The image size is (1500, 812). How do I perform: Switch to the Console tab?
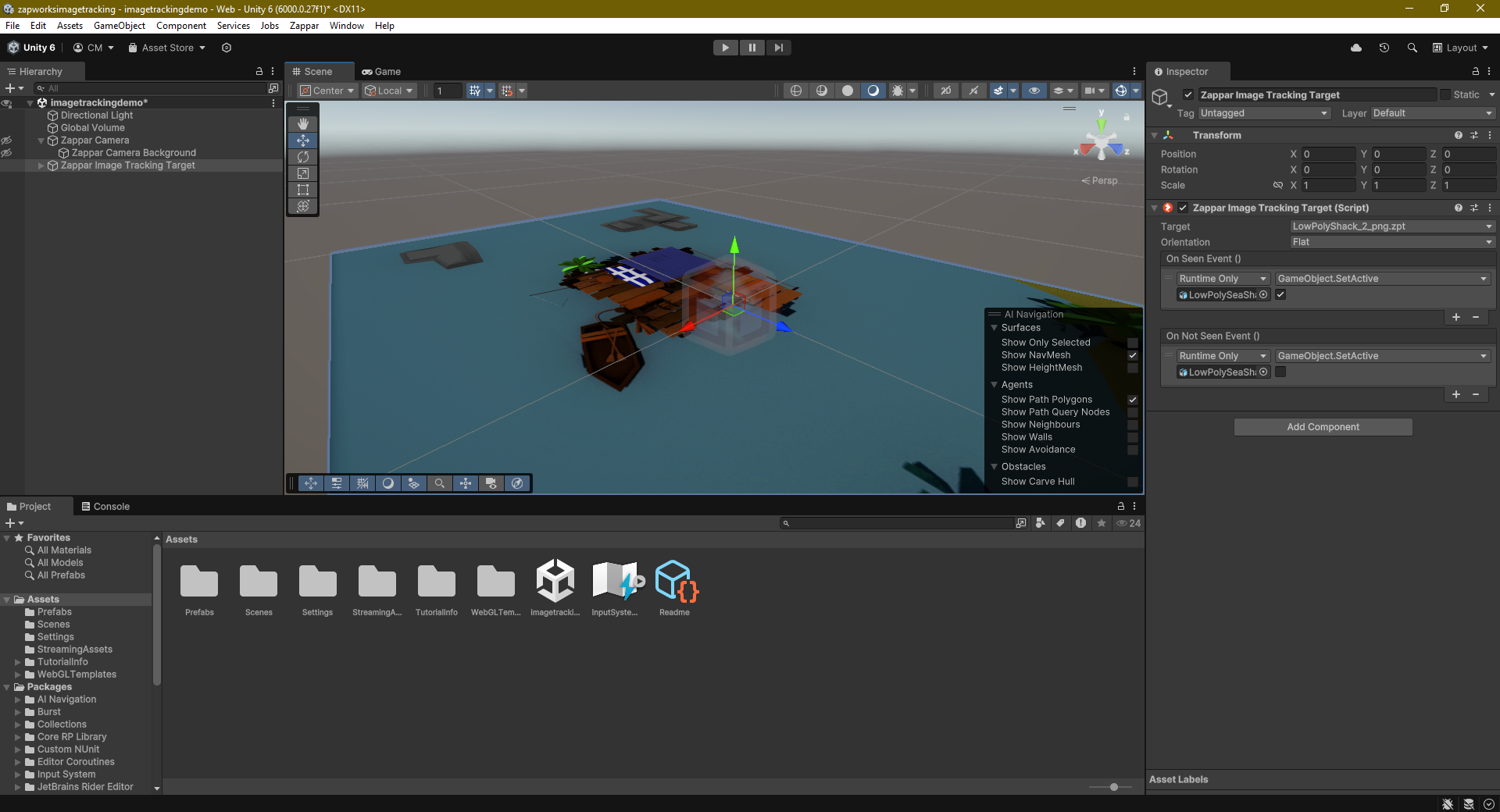tap(105, 507)
